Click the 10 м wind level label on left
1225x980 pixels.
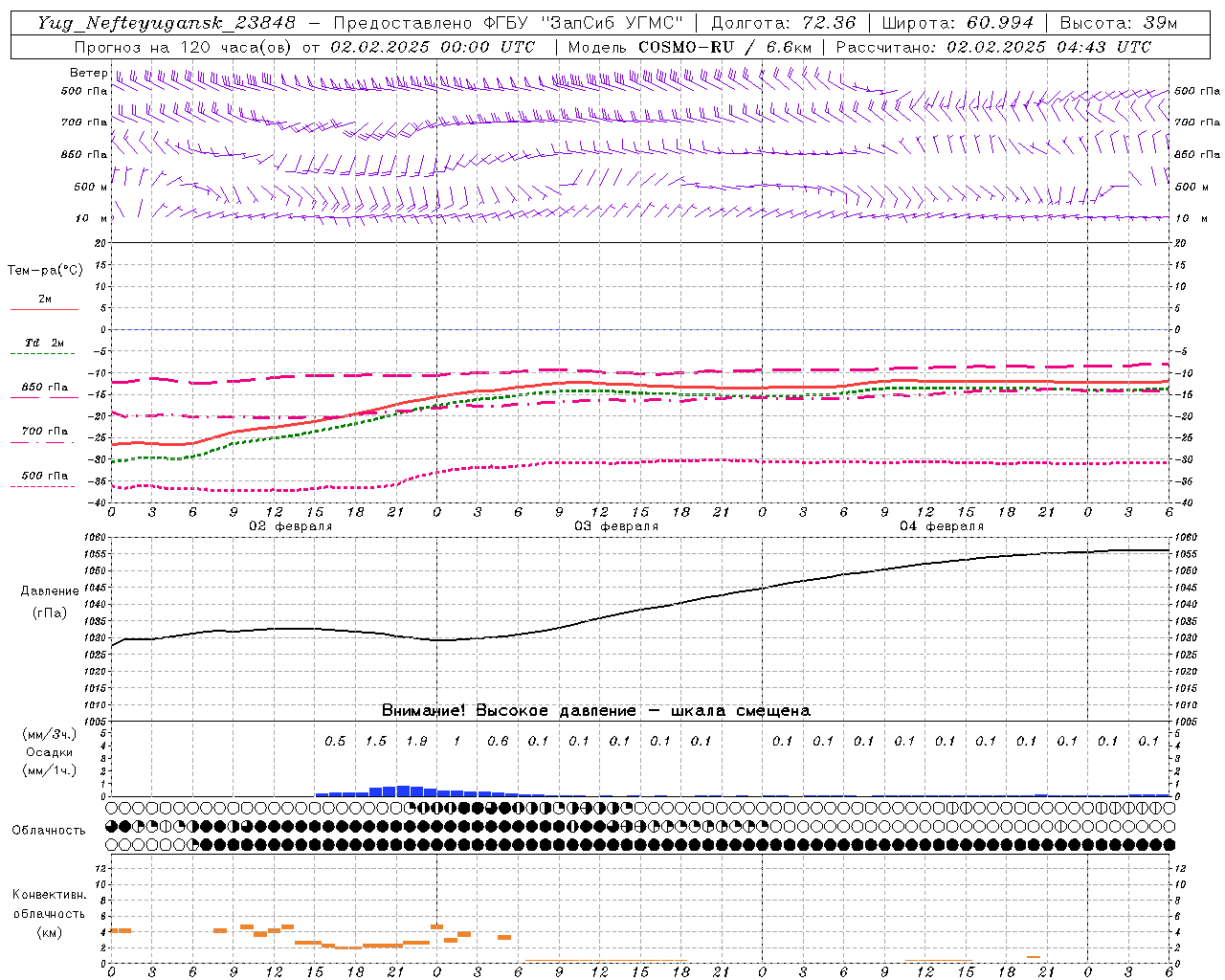pos(92,218)
